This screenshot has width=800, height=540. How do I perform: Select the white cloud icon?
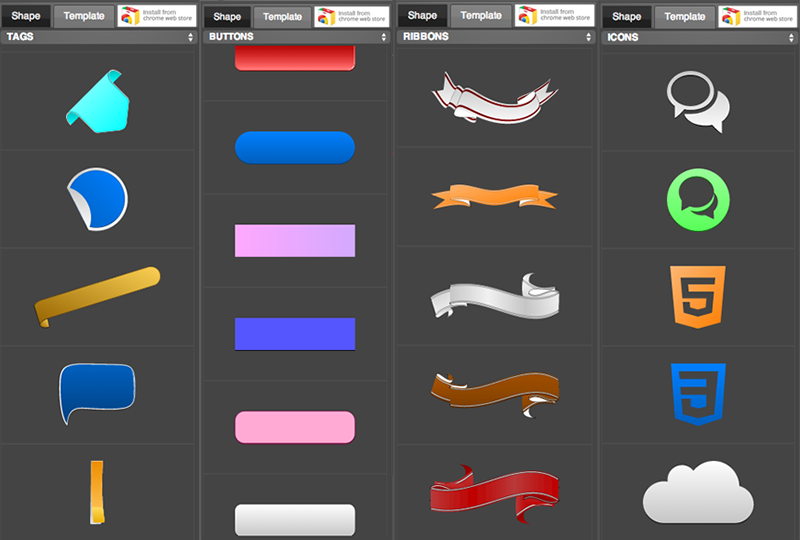point(697,492)
